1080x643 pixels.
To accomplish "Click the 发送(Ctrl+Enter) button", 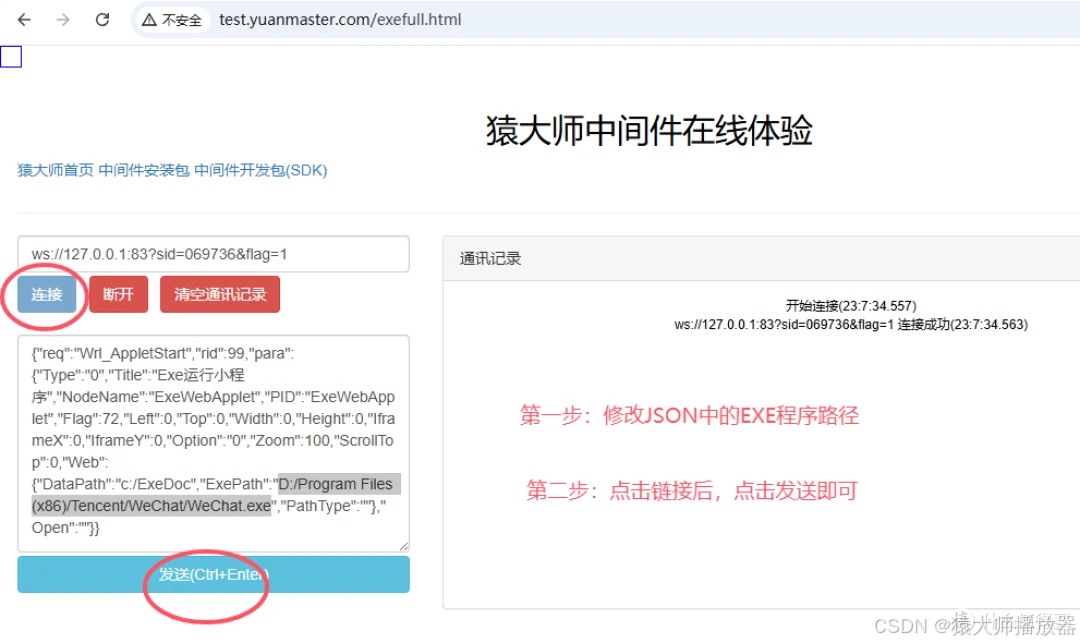I will click(x=214, y=574).
